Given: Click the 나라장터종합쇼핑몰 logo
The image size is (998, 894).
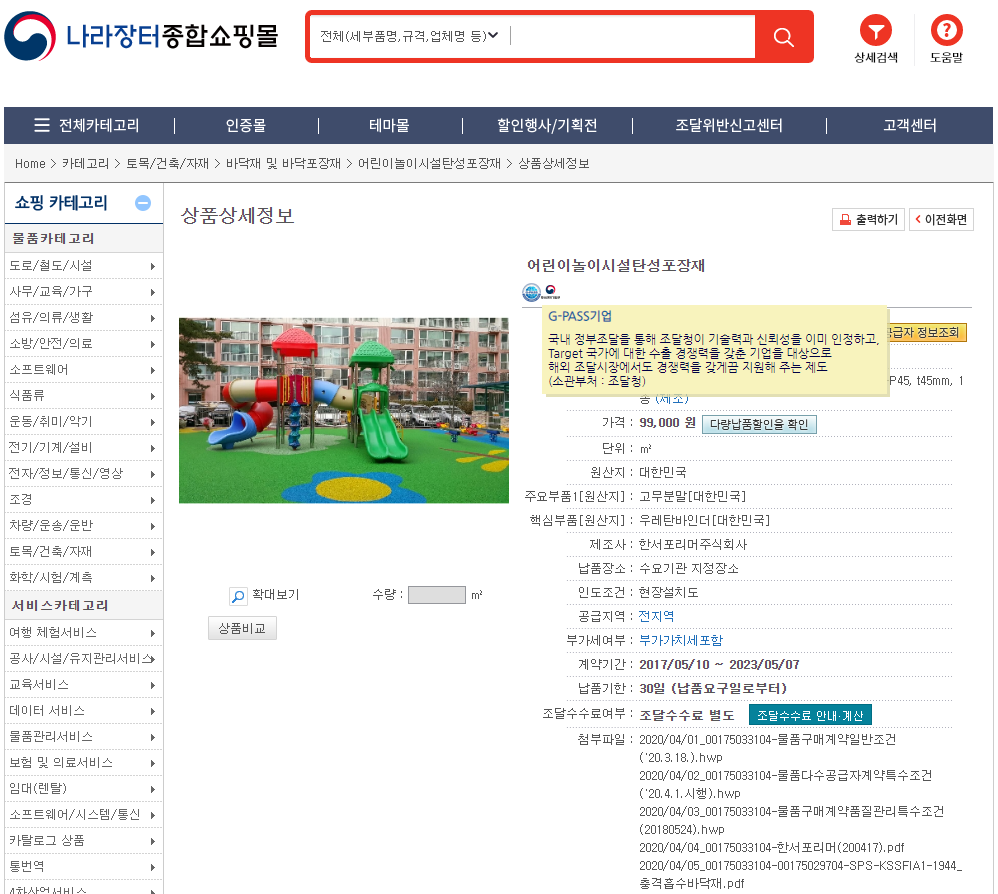Looking at the screenshot, I should (x=141, y=36).
